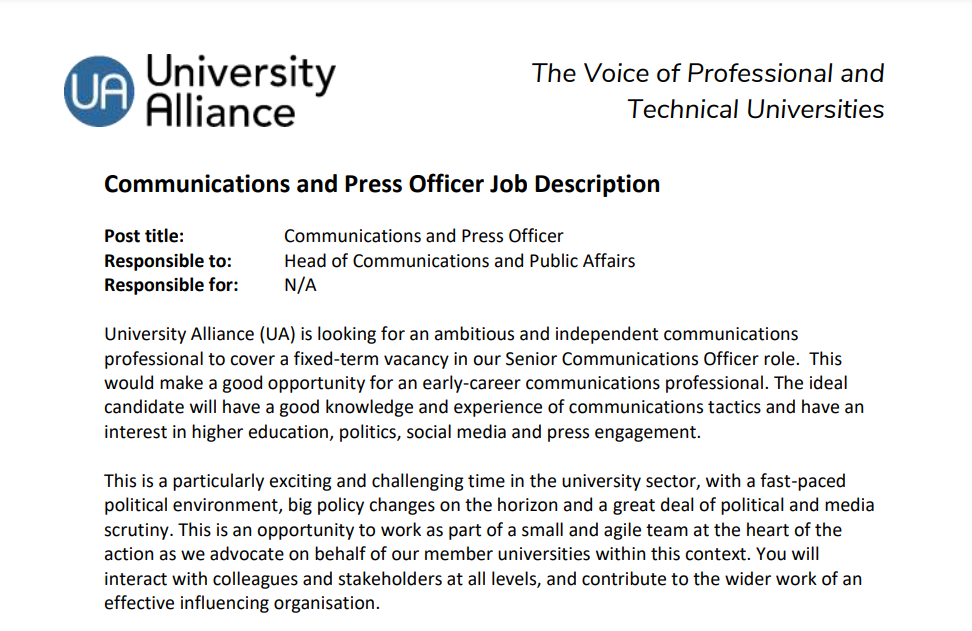Click 'Head of Communications and Public Affairs' text
The width and height of the screenshot is (972, 631).
click(x=459, y=261)
